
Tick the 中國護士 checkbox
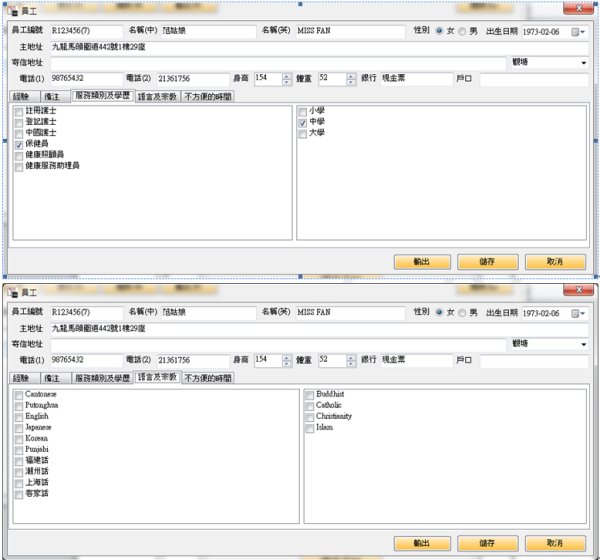click(x=19, y=134)
